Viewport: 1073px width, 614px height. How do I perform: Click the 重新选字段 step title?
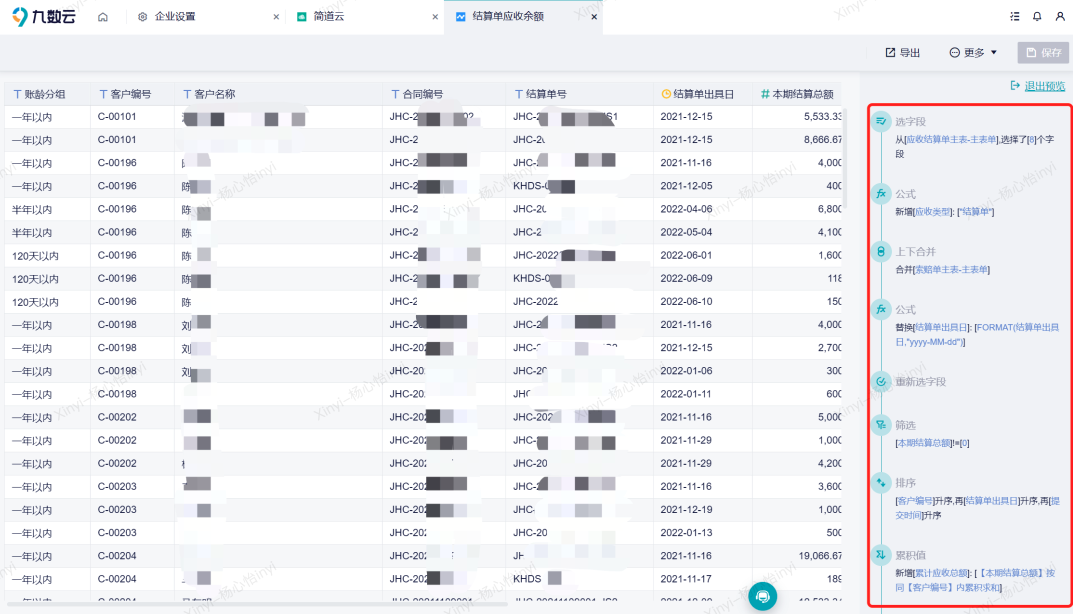[x=920, y=382]
